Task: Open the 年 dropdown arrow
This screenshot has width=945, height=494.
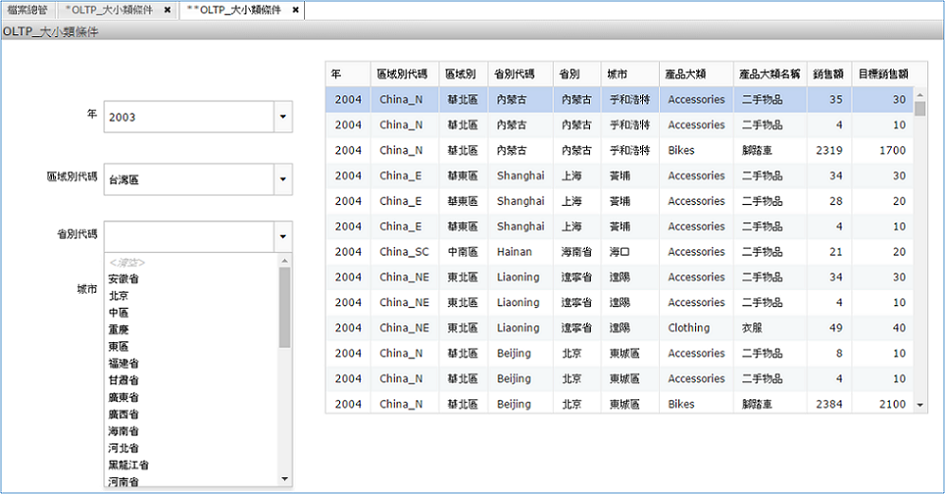Action: [x=282, y=117]
